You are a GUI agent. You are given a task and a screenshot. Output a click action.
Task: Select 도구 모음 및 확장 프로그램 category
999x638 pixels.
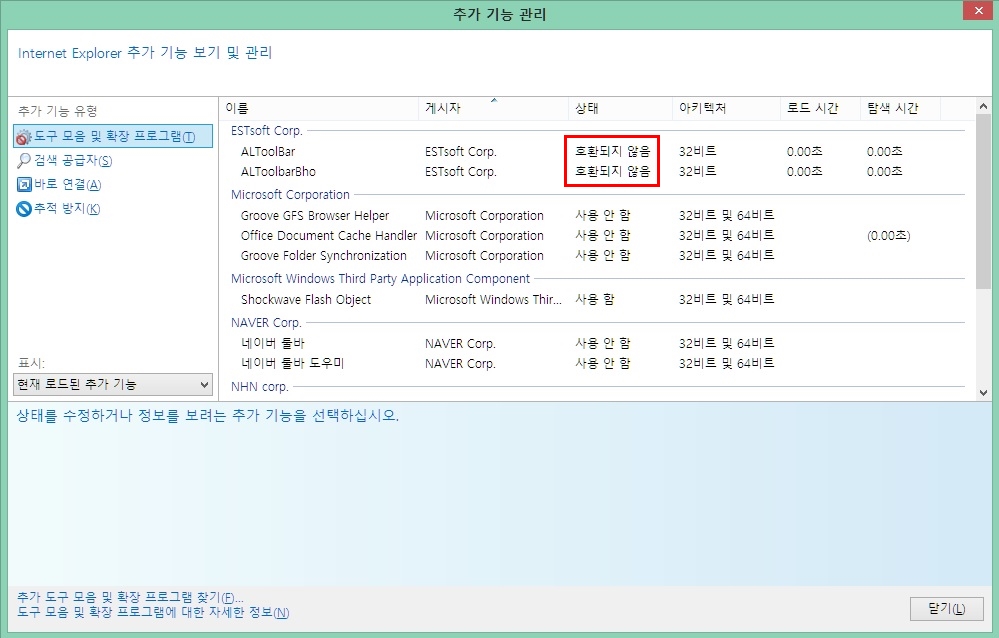(113, 136)
